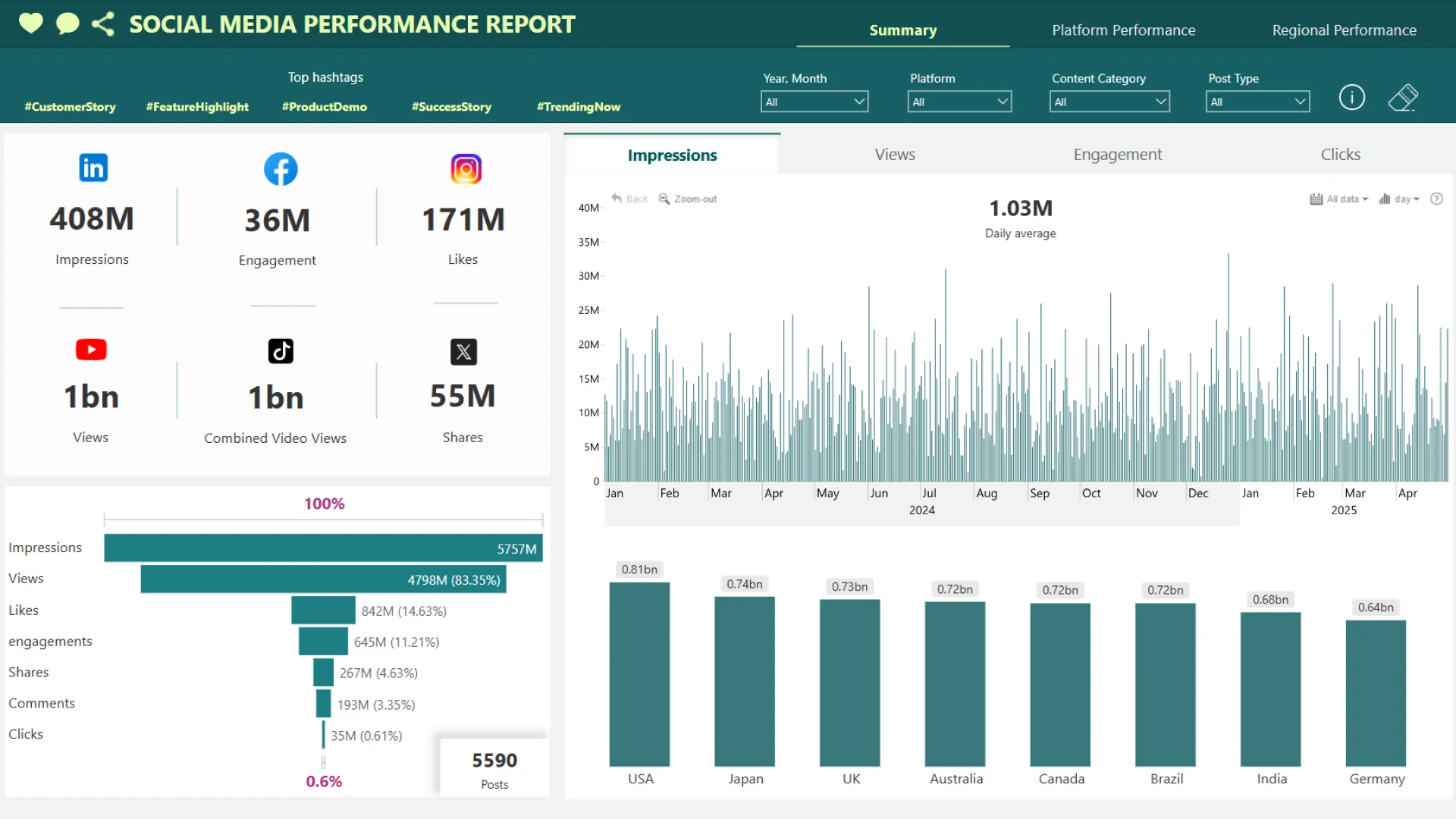Click the Impressions funnel bar 5757M
1456x819 pixels.
pyautogui.click(x=323, y=548)
